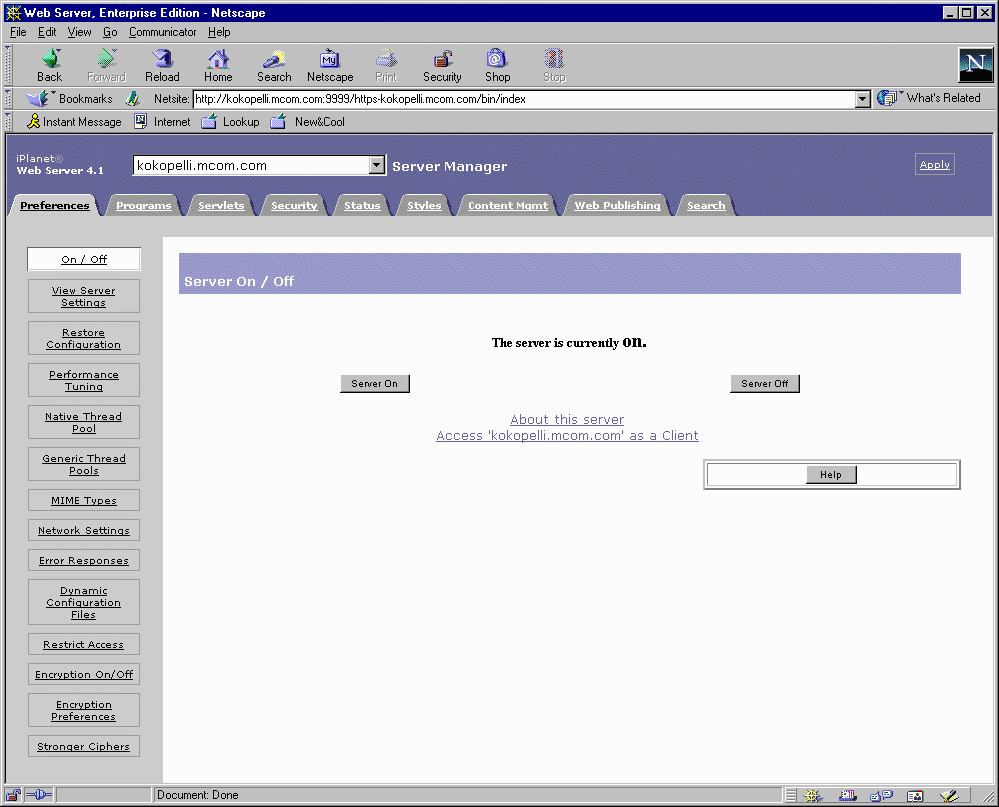The image size is (999, 807).
Task: Click the Apply link
Action: (x=934, y=164)
